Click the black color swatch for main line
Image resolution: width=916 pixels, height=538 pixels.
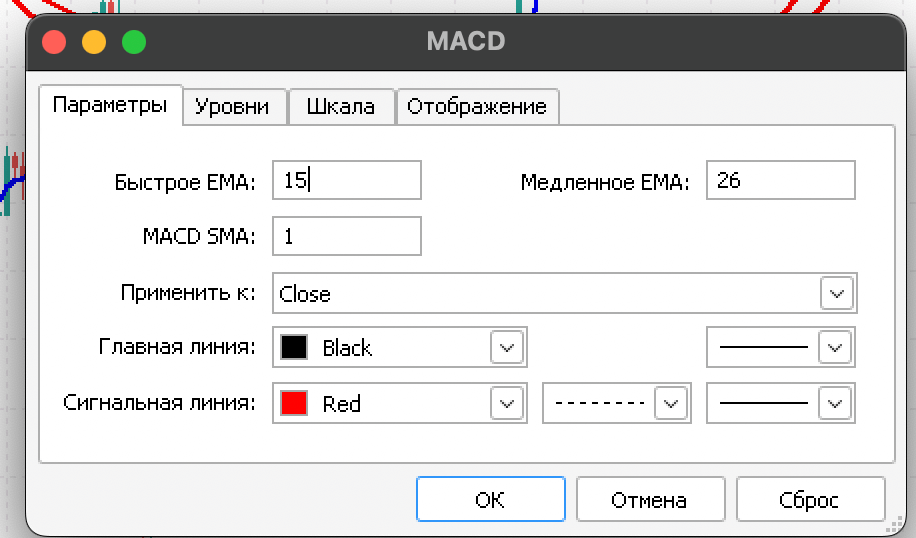pos(294,347)
